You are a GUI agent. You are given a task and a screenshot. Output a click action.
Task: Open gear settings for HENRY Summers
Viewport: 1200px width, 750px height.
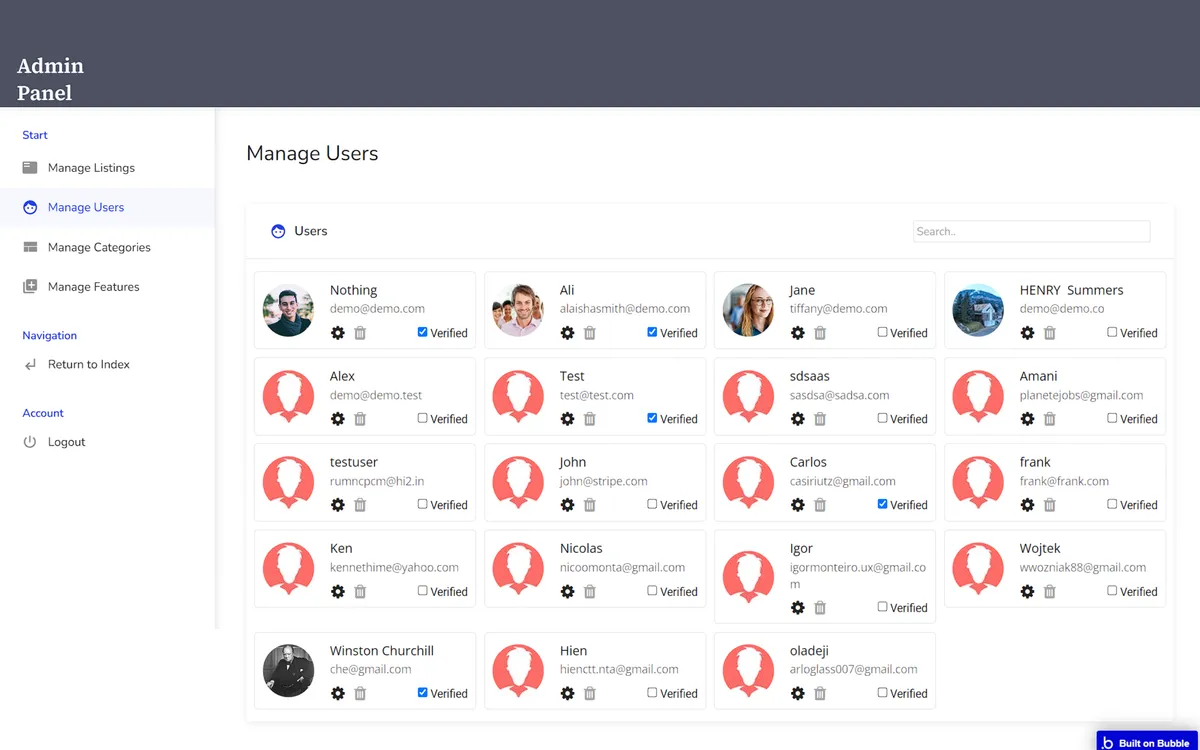tap(1028, 333)
